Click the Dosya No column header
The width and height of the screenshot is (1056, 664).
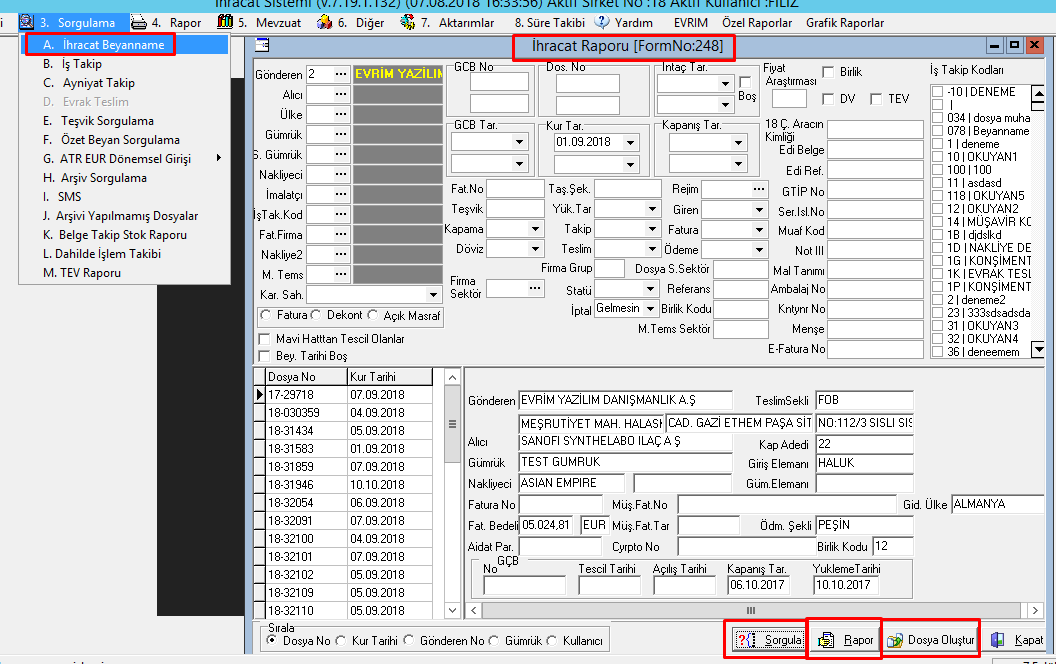tap(306, 376)
